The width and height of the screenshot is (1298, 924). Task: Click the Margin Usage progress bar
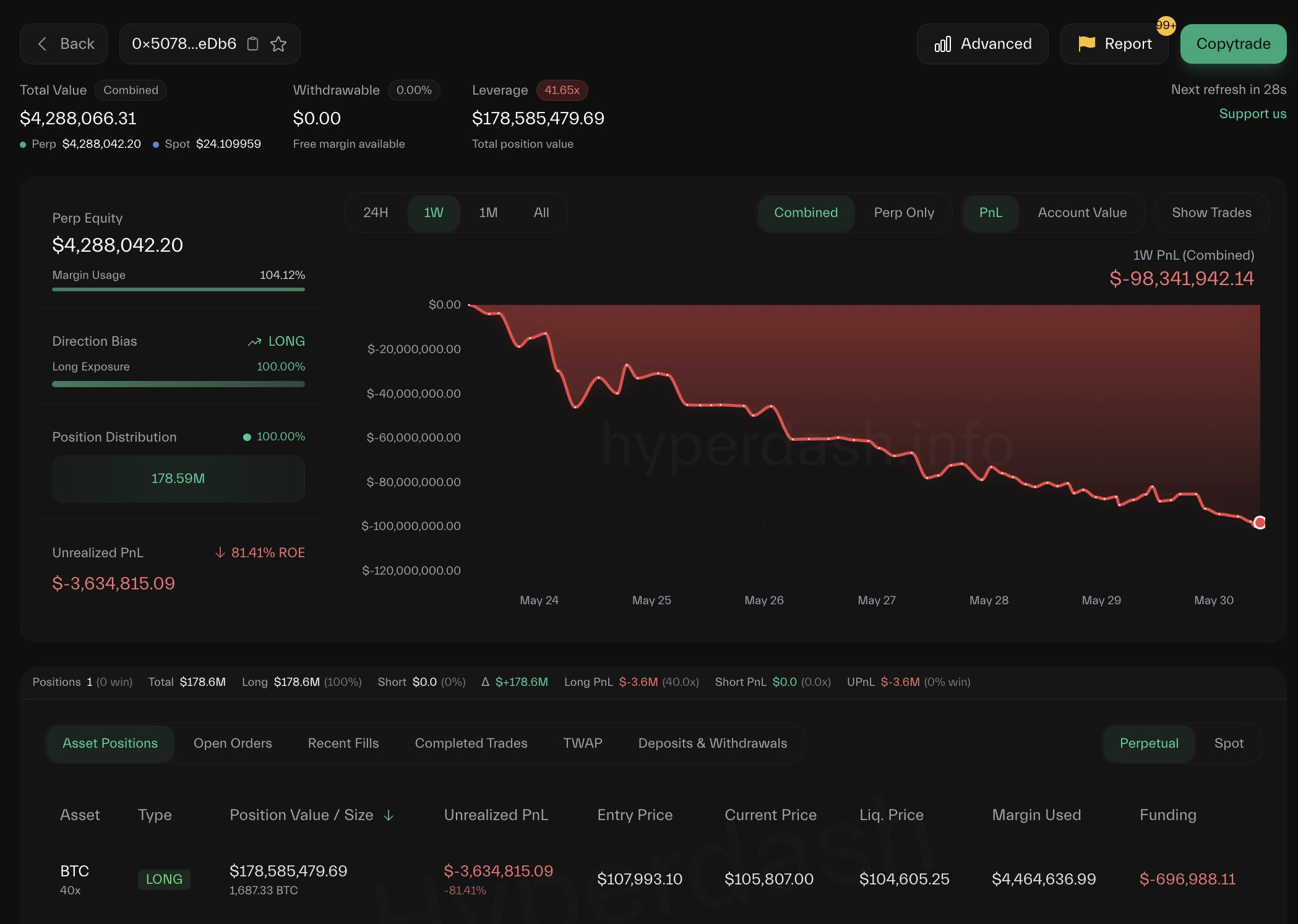(x=178, y=289)
